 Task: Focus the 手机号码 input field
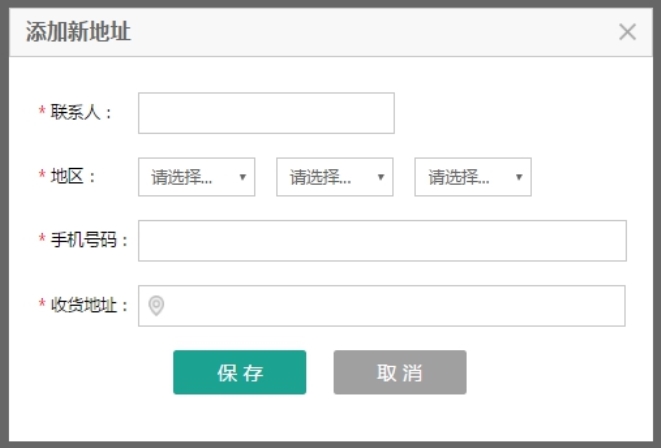point(382,241)
